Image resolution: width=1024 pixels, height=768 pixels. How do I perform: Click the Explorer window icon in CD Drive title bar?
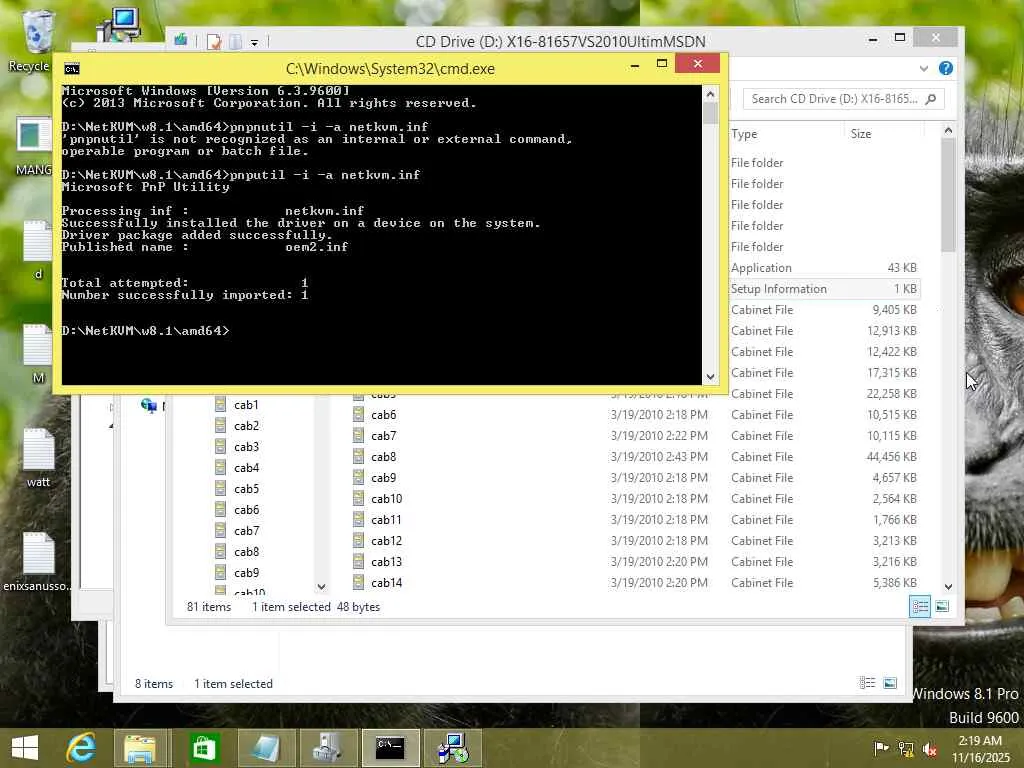181,40
